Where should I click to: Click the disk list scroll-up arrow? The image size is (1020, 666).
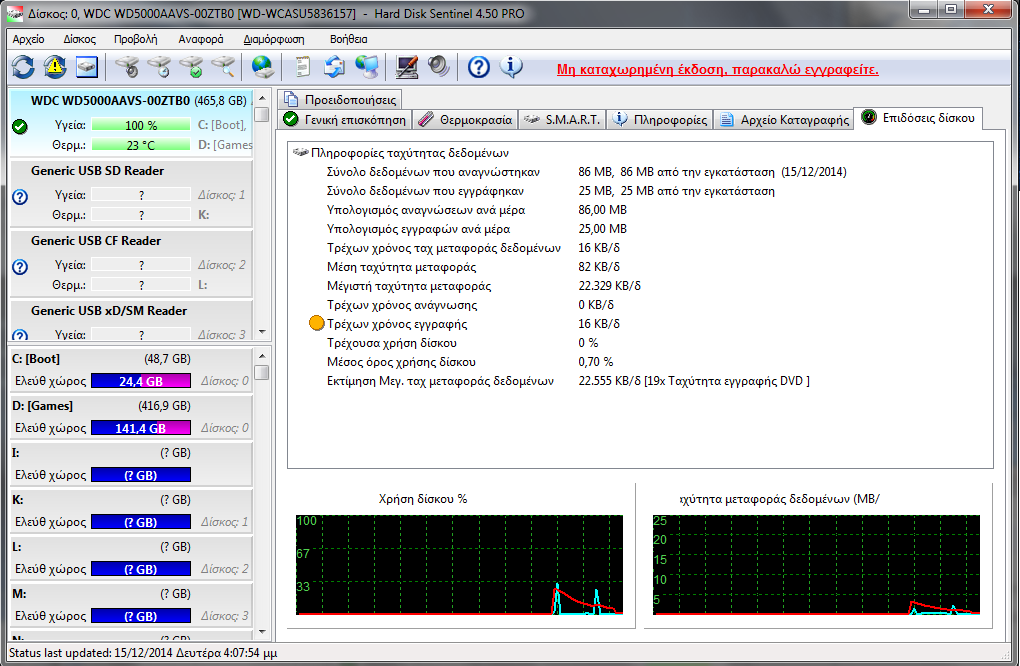(262, 98)
